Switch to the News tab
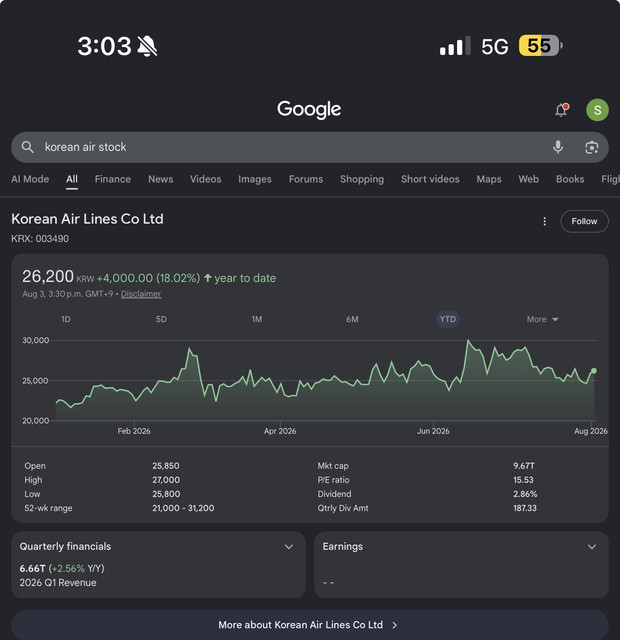The height and width of the screenshot is (640, 620). 160,179
